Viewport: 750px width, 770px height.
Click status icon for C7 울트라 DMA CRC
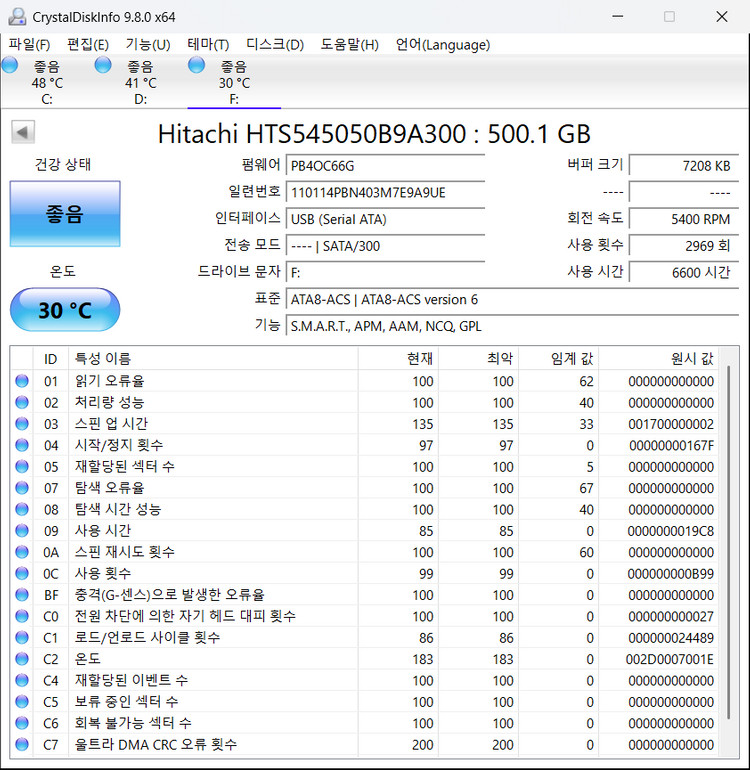[x=22, y=744]
